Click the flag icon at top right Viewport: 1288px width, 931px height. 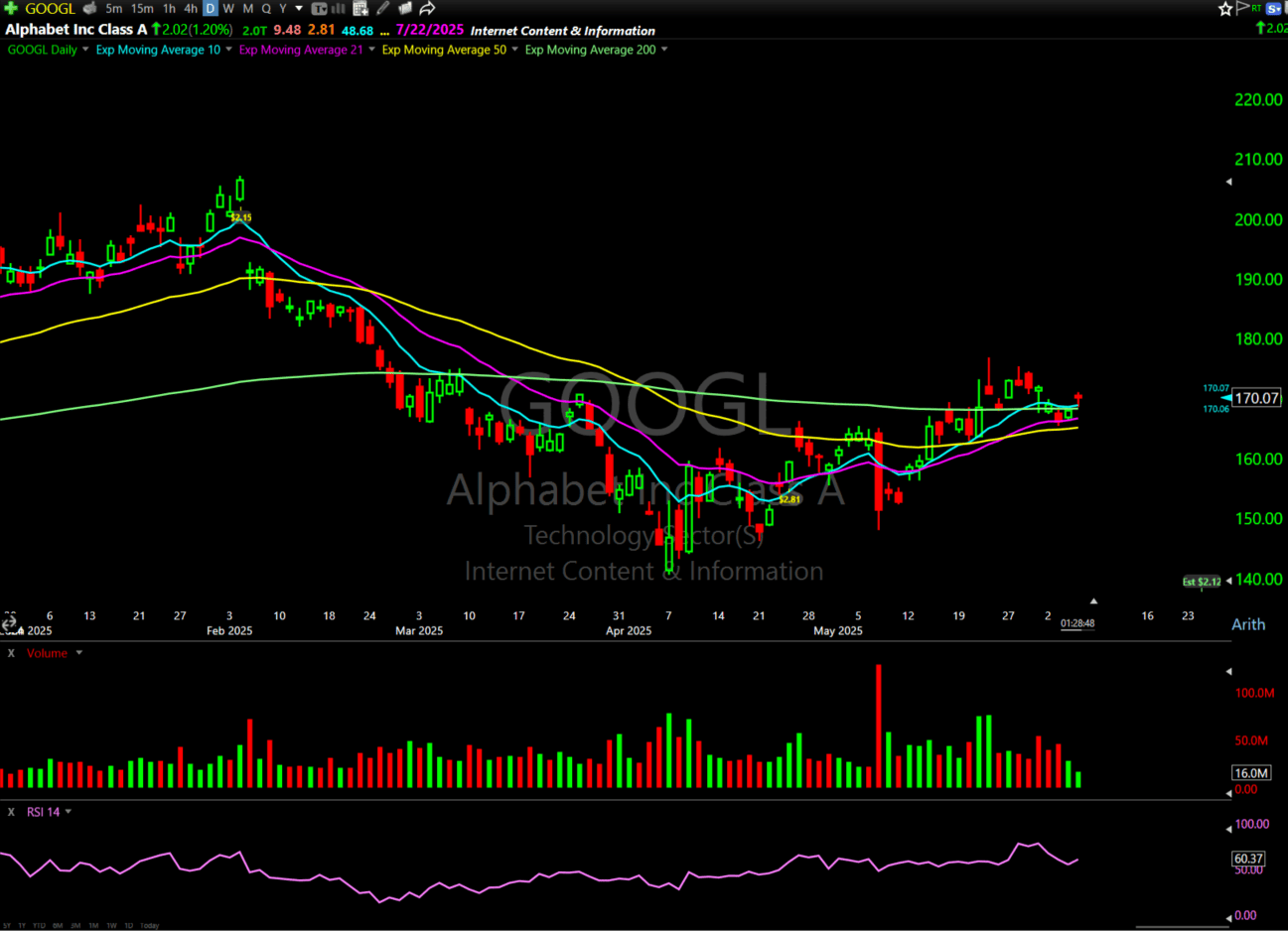1242,8
